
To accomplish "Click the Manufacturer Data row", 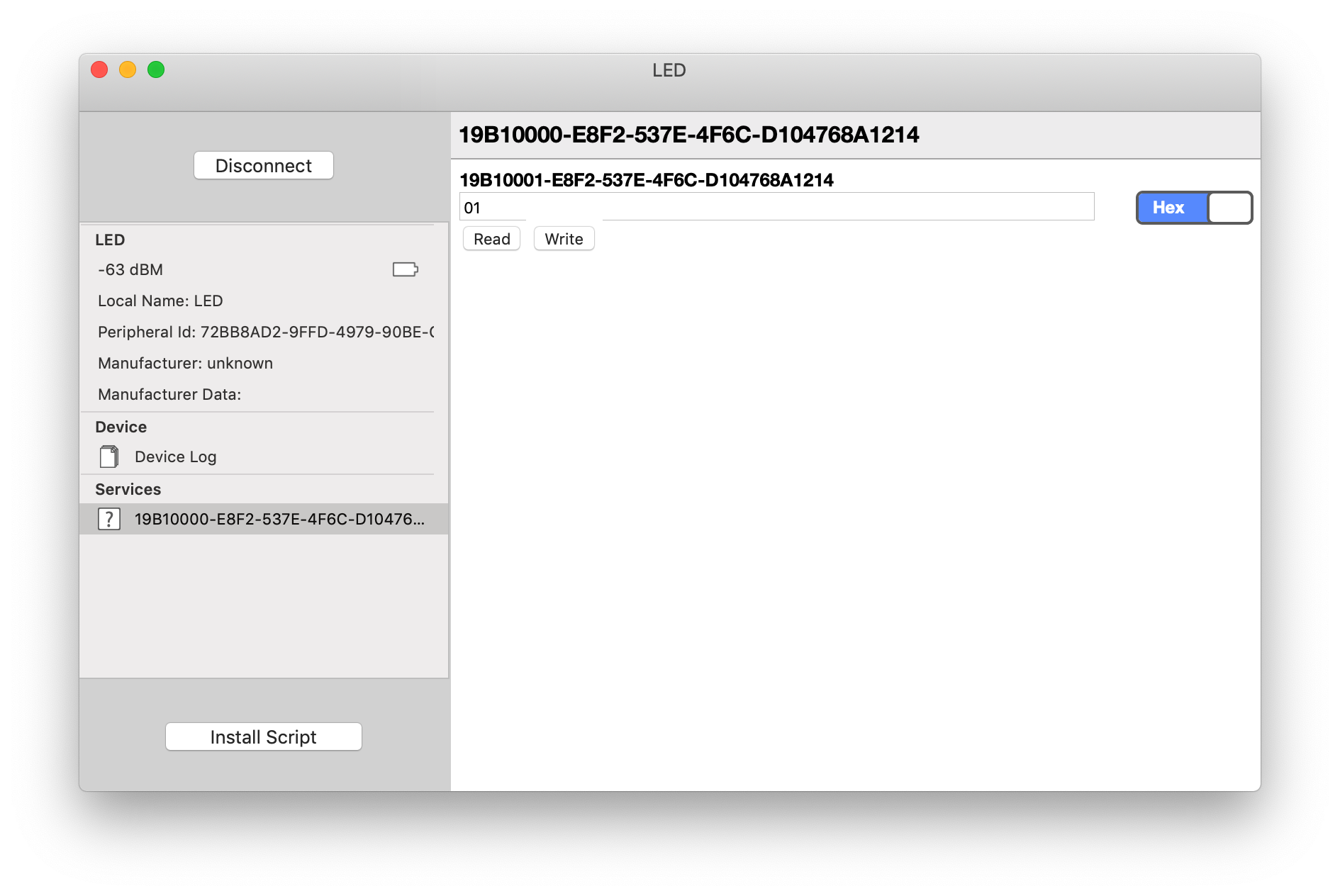I will click(x=169, y=394).
